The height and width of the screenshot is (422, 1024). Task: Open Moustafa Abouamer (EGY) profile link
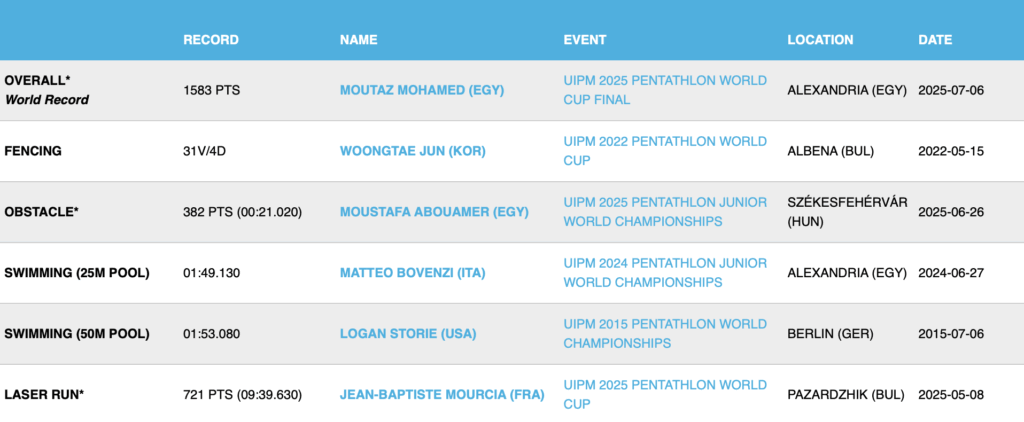point(434,212)
